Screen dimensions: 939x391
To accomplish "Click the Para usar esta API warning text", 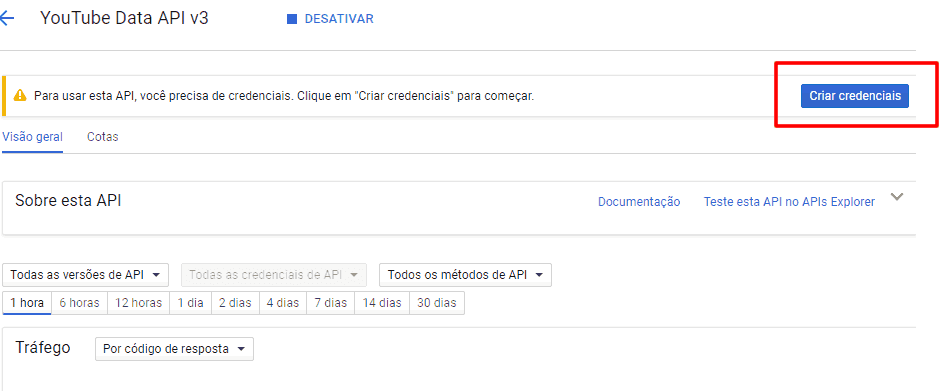I will (284, 96).
